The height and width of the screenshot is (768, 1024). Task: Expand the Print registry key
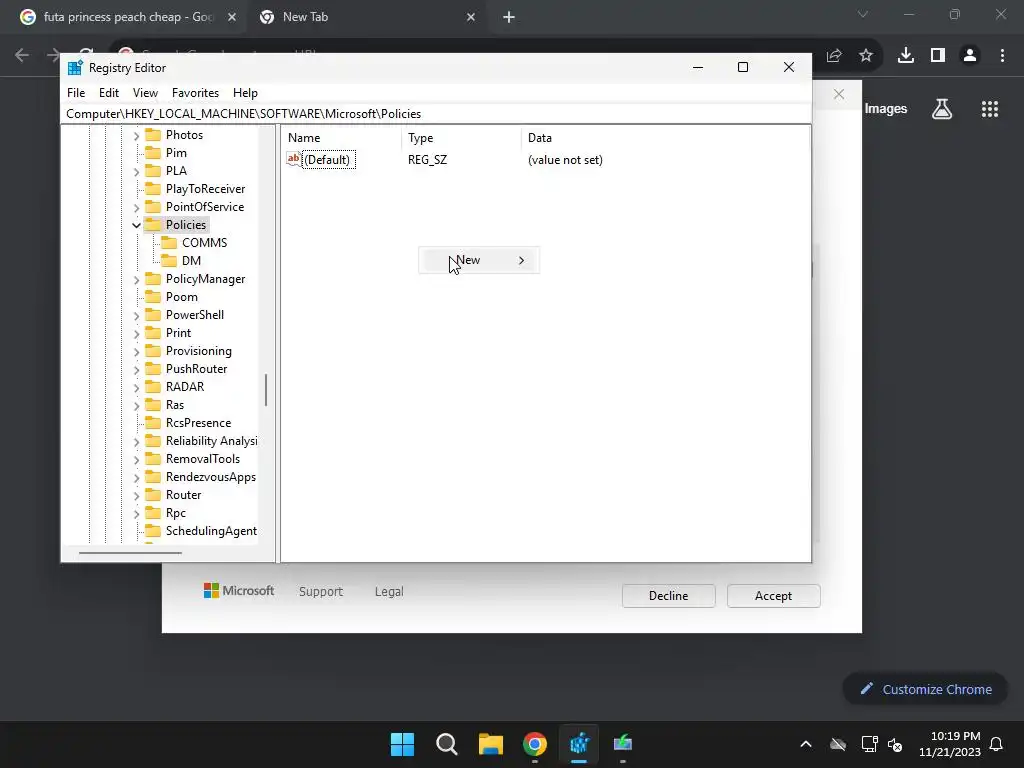pos(136,334)
